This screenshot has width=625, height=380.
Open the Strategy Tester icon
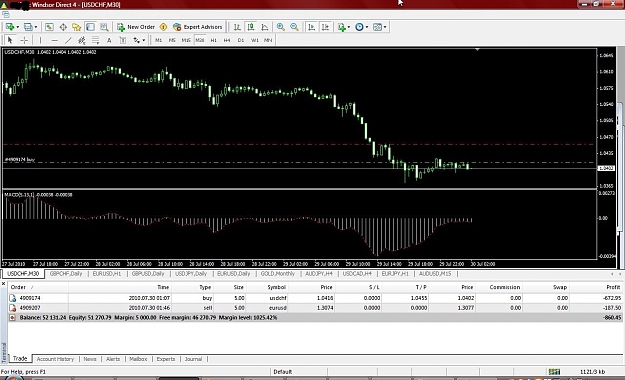pyautogui.click(x=104, y=27)
